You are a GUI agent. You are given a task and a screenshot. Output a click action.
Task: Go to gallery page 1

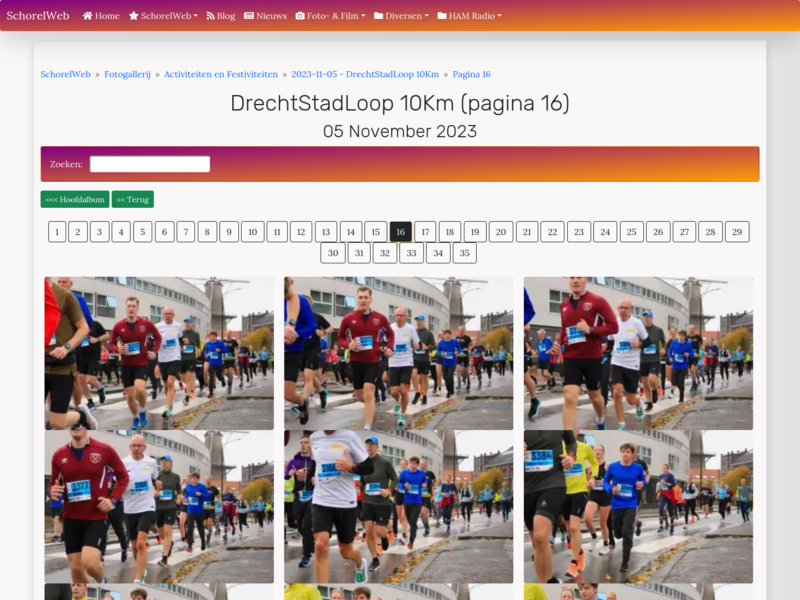[x=57, y=232]
